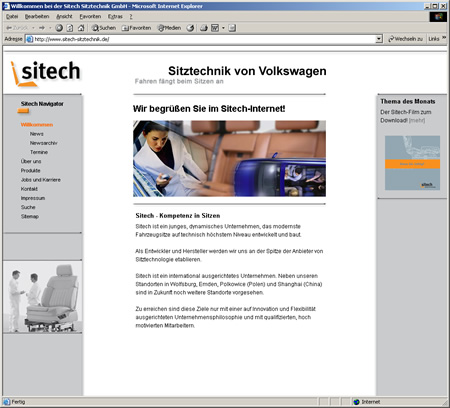Open the Newsarchiv navigation link
The image size is (450, 408).
tap(43, 143)
